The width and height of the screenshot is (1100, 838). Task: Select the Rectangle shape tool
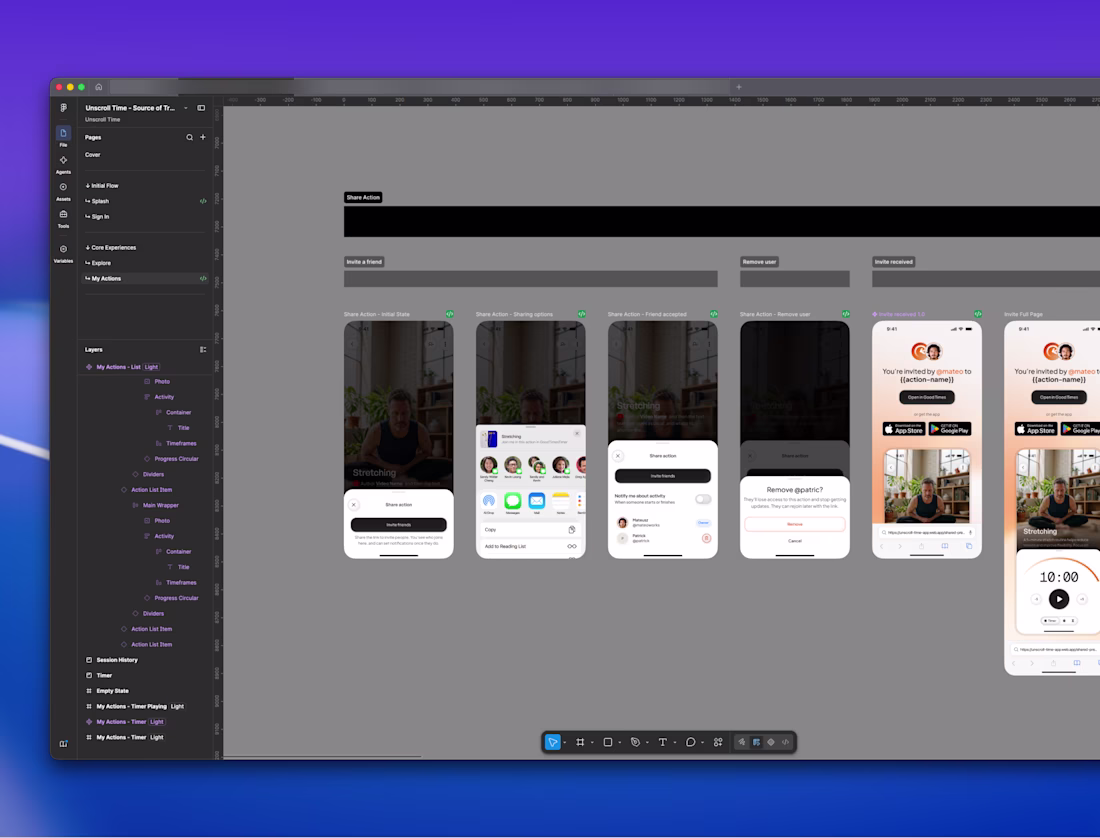[608, 742]
